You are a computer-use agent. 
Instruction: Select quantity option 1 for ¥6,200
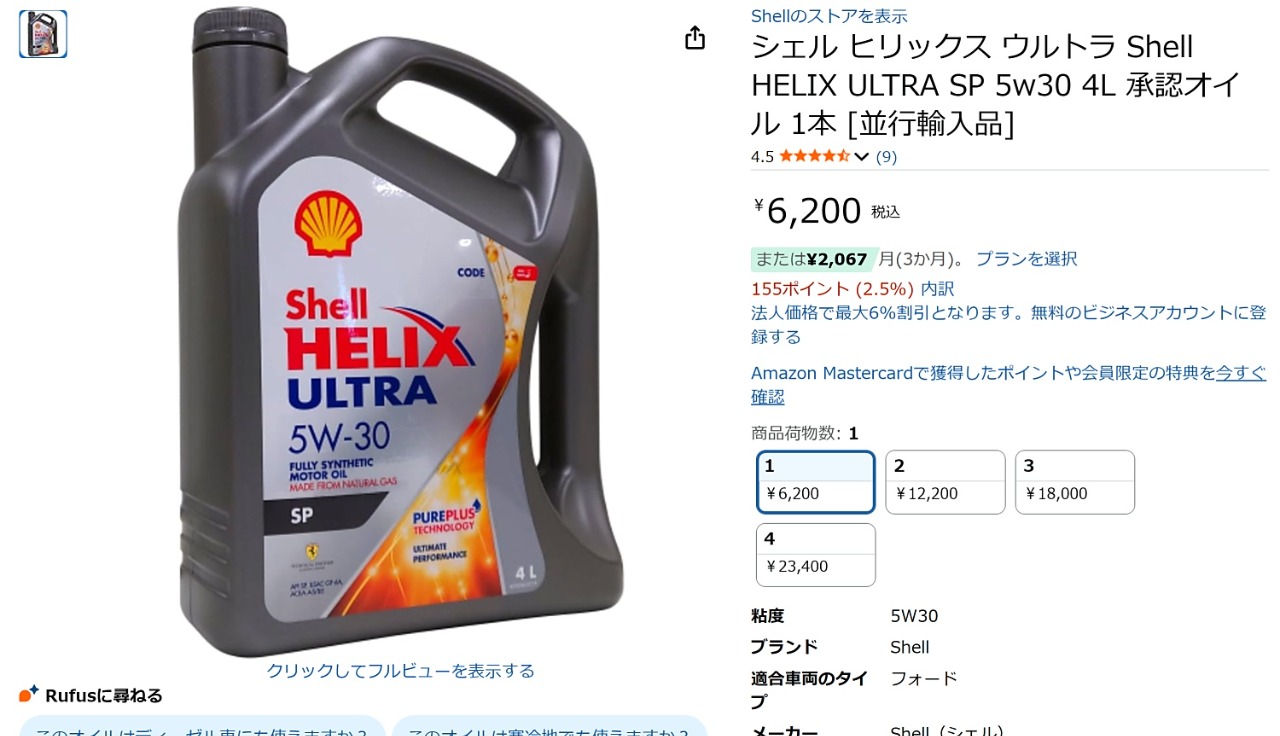click(x=816, y=482)
